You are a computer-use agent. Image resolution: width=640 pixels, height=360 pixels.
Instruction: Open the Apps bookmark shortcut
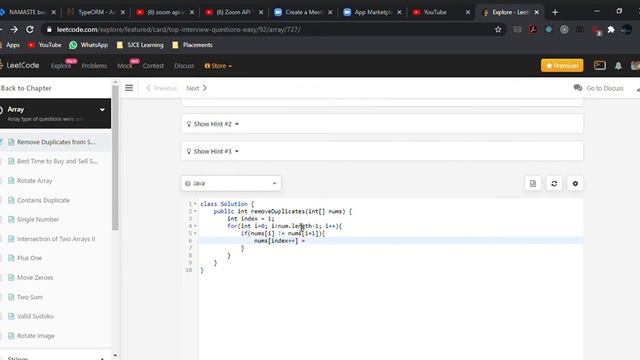[x=10, y=45]
